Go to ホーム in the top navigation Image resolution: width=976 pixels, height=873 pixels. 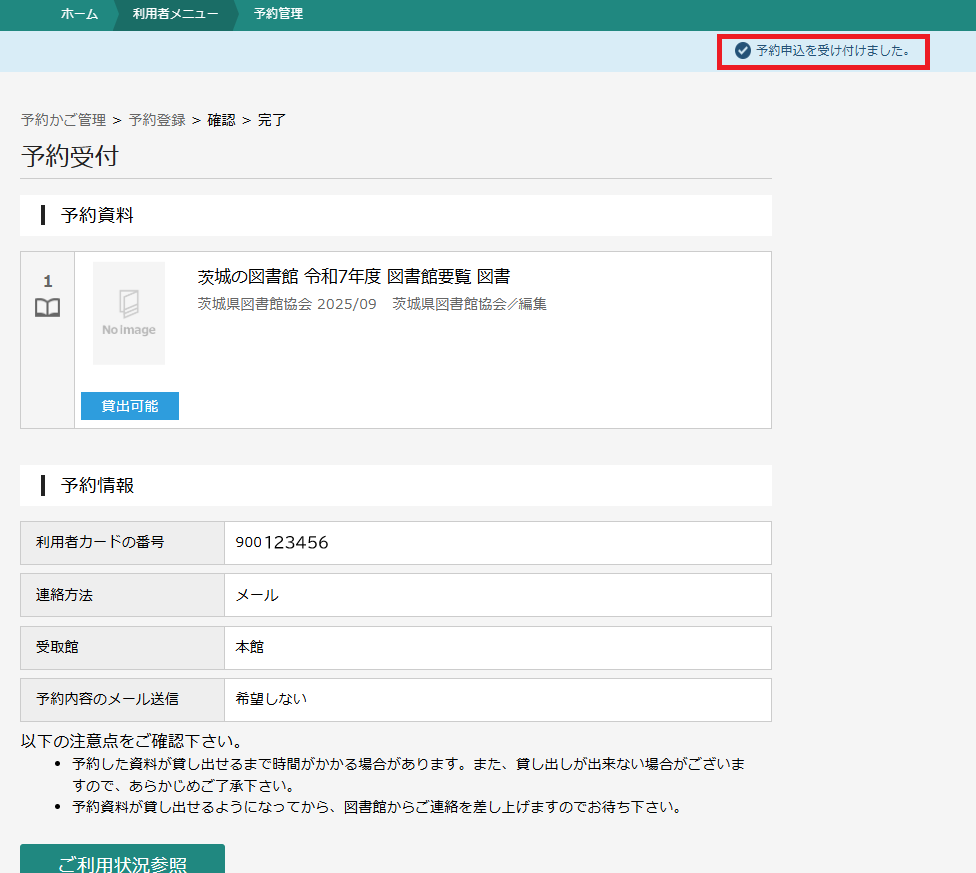click(x=79, y=14)
